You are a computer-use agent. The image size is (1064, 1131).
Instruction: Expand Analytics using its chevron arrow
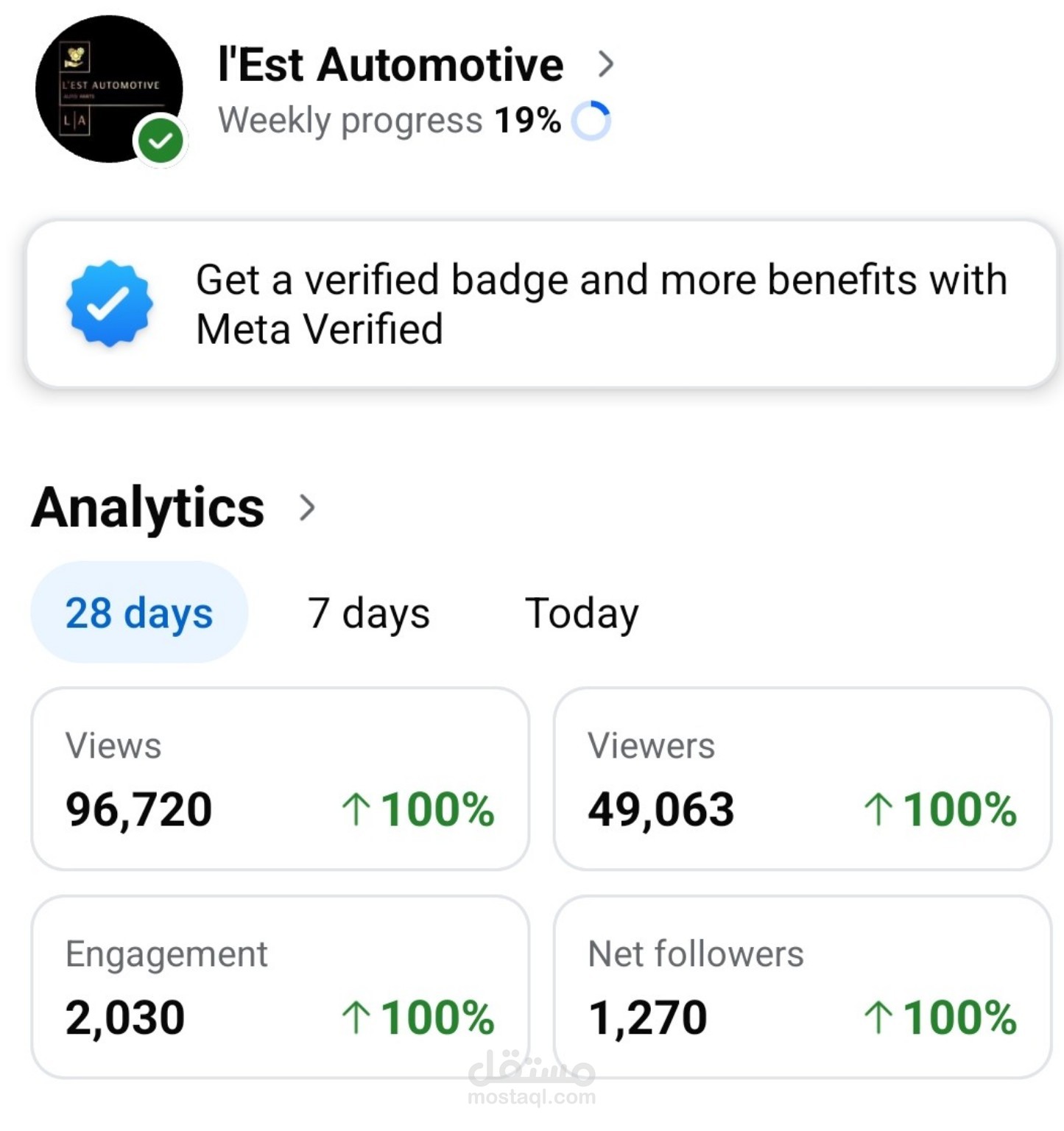click(x=307, y=508)
